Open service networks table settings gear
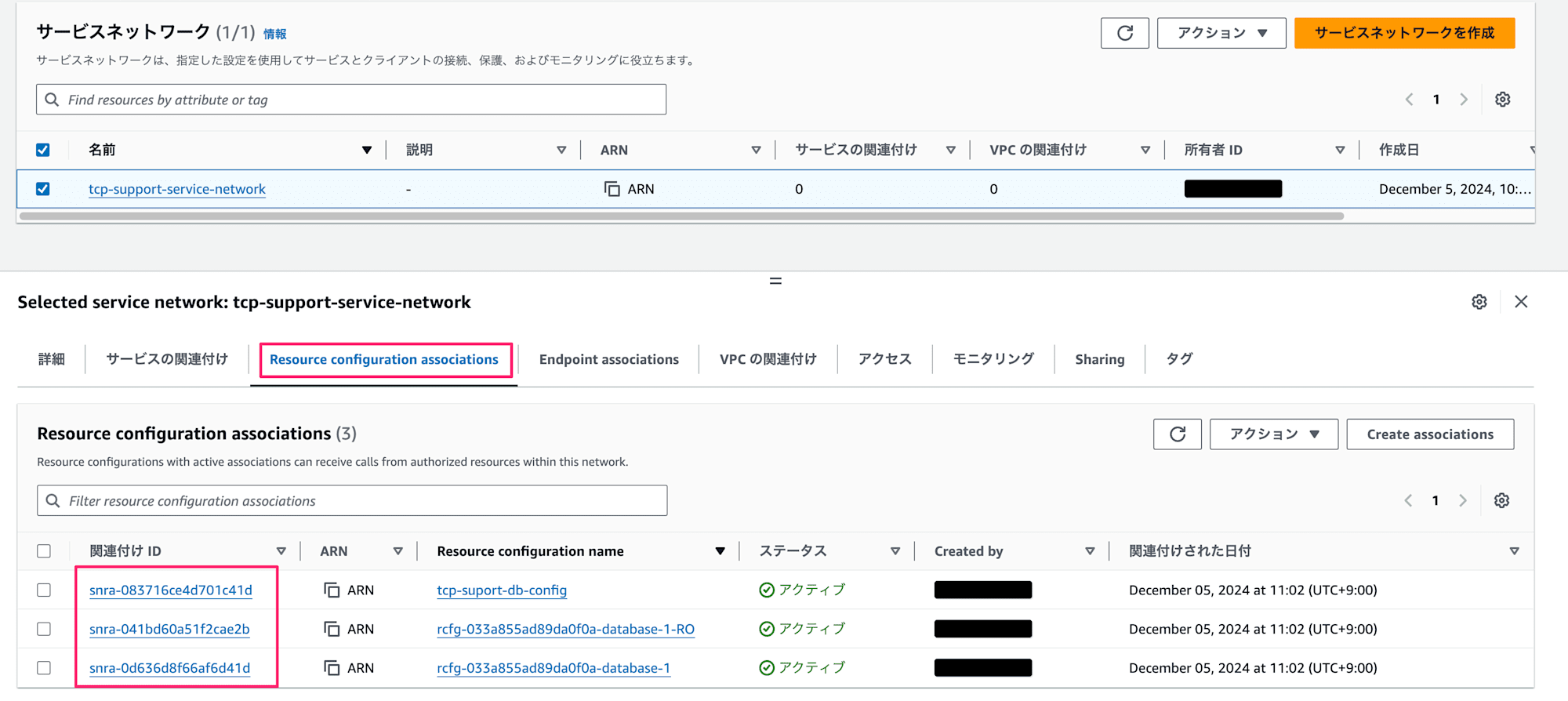This screenshot has width=1568, height=701. tap(1502, 100)
